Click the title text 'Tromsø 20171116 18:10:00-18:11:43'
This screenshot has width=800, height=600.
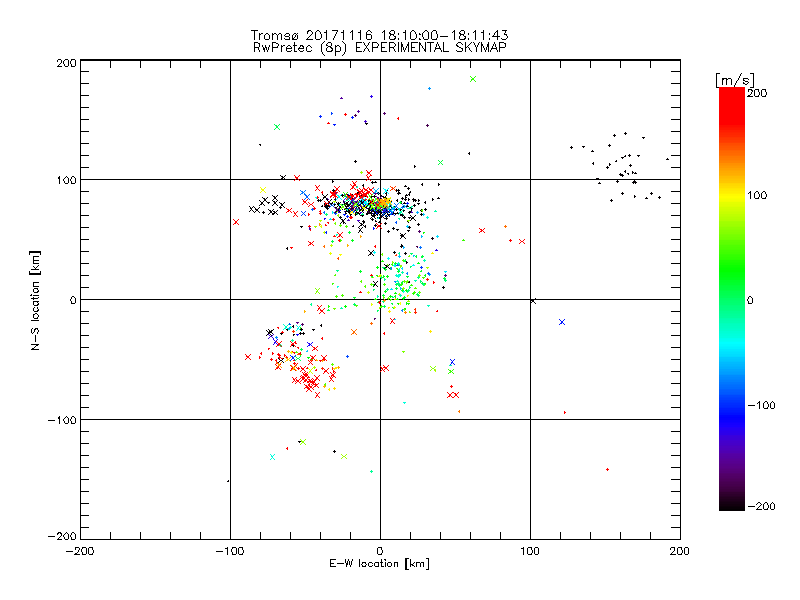[x=379, y=35]
